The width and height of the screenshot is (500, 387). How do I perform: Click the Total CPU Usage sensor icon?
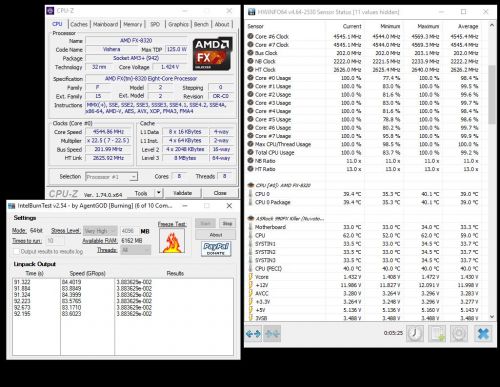point(250,152)
